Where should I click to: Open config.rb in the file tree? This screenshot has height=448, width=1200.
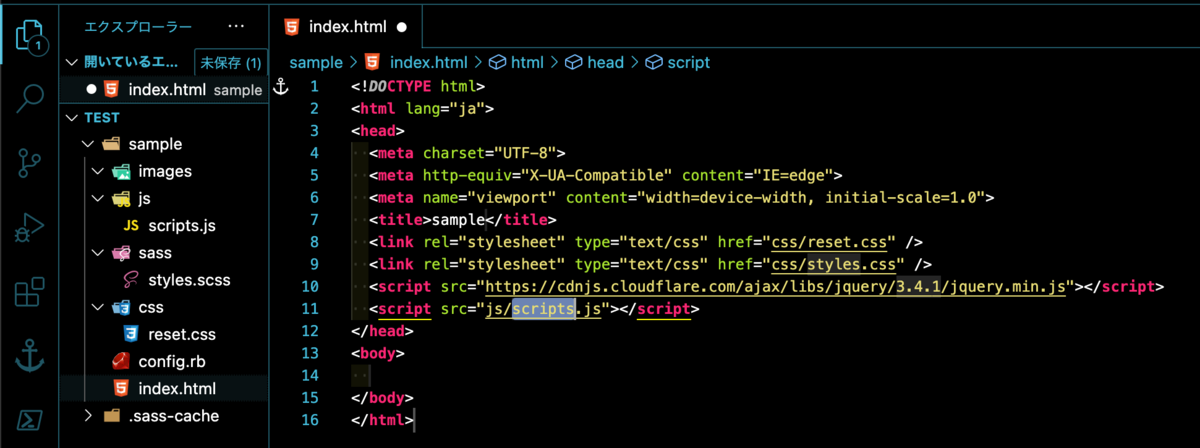click(171, 361)
